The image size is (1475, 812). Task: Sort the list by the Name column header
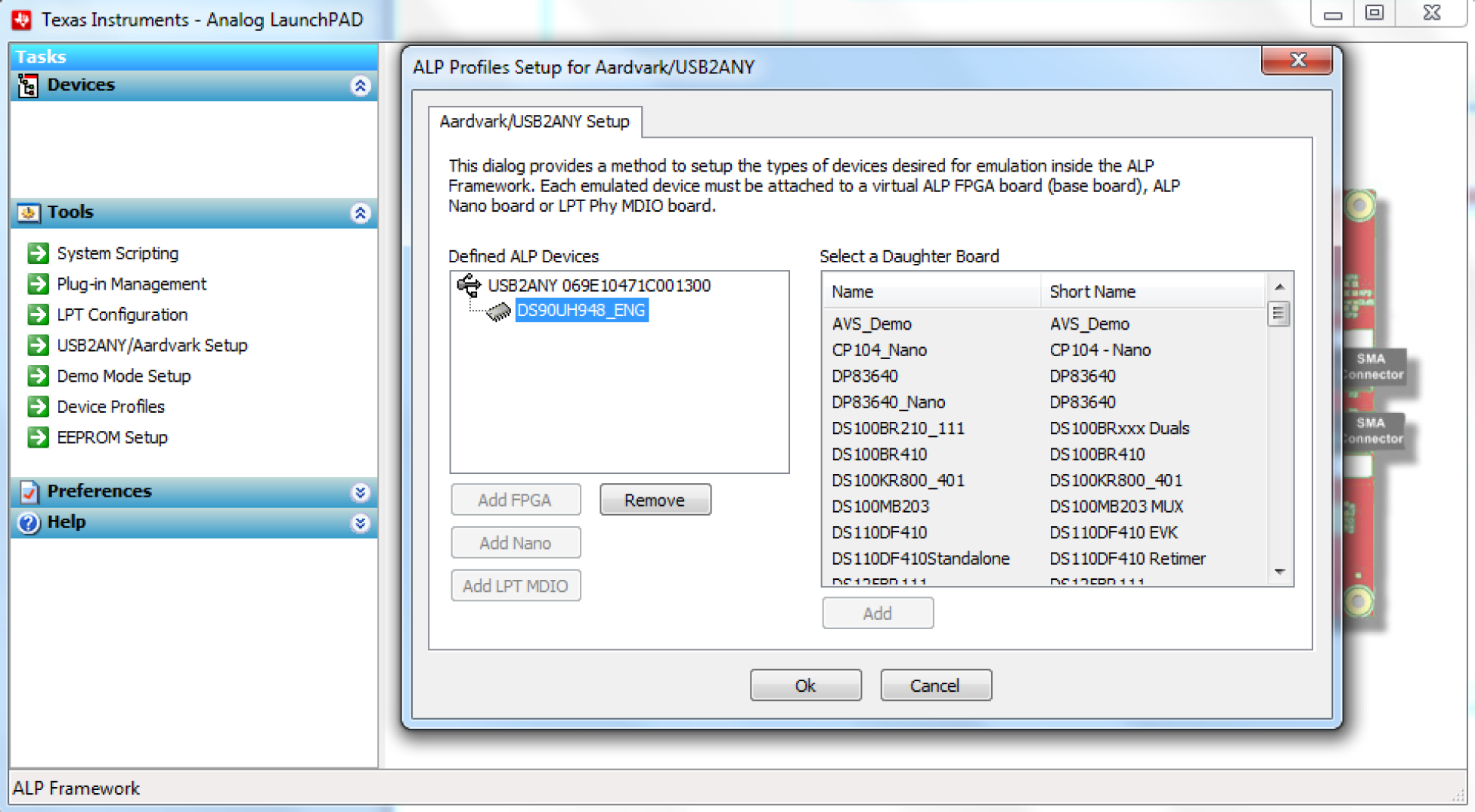pos(931,291)
